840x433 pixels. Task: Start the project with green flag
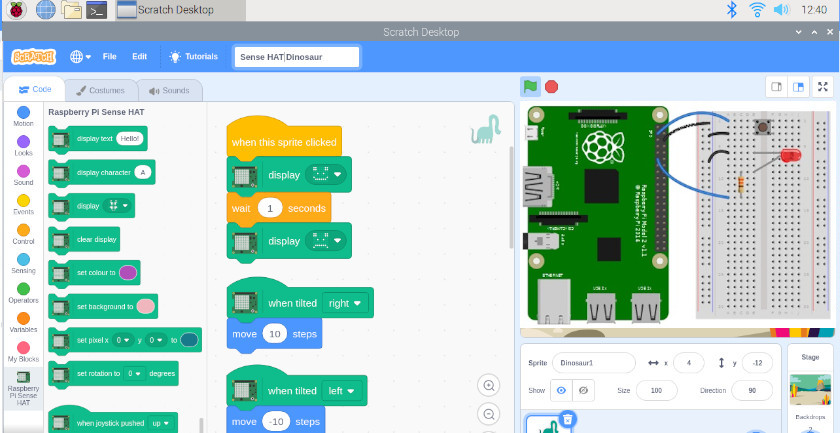click(x=530, y=86)
